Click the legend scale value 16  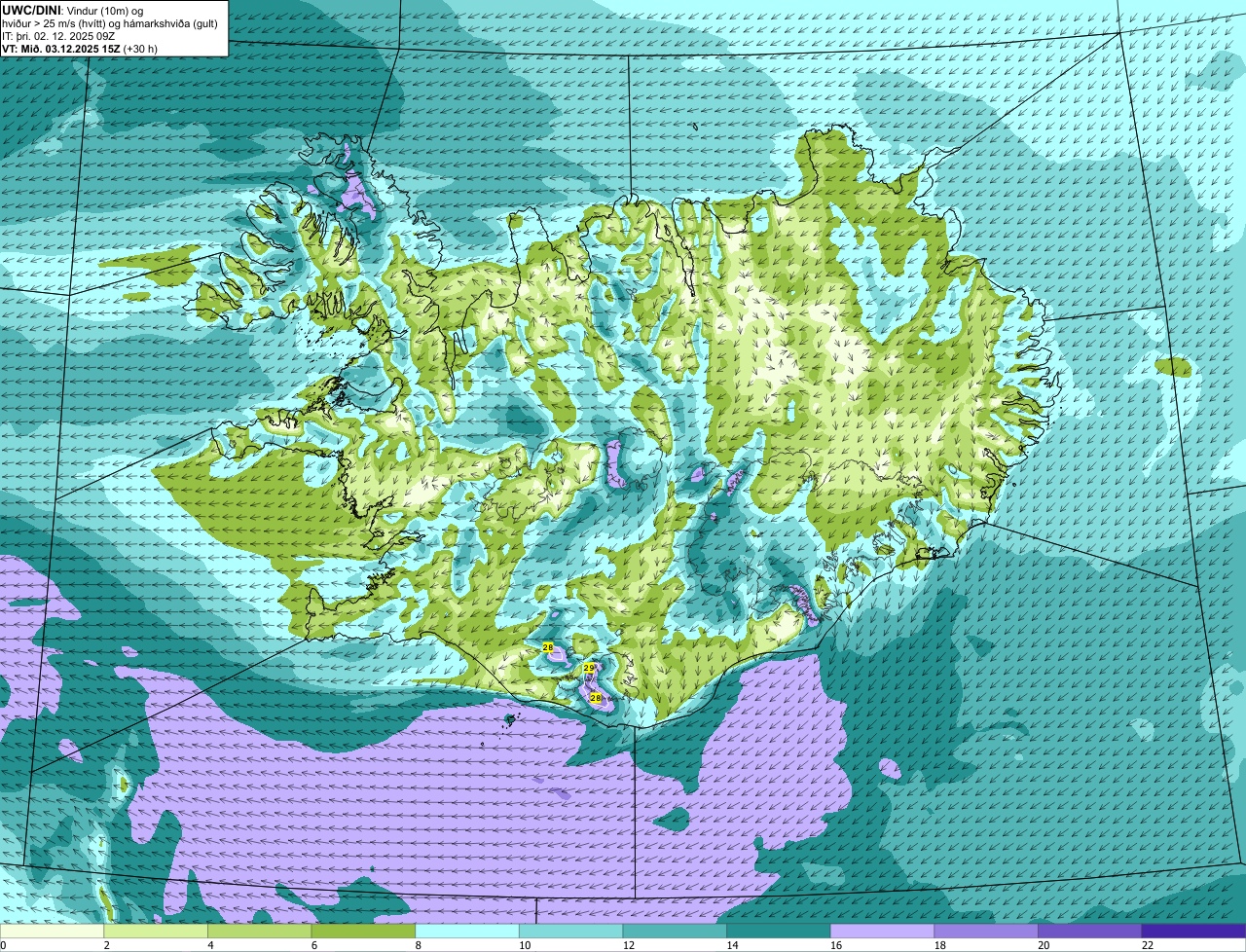click(x=834, y=945)
